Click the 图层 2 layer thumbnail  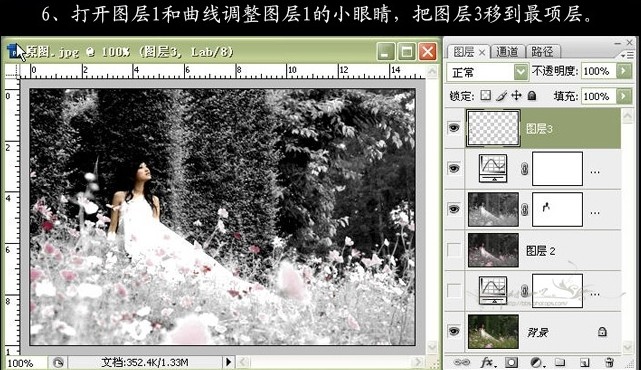(493, 250)
